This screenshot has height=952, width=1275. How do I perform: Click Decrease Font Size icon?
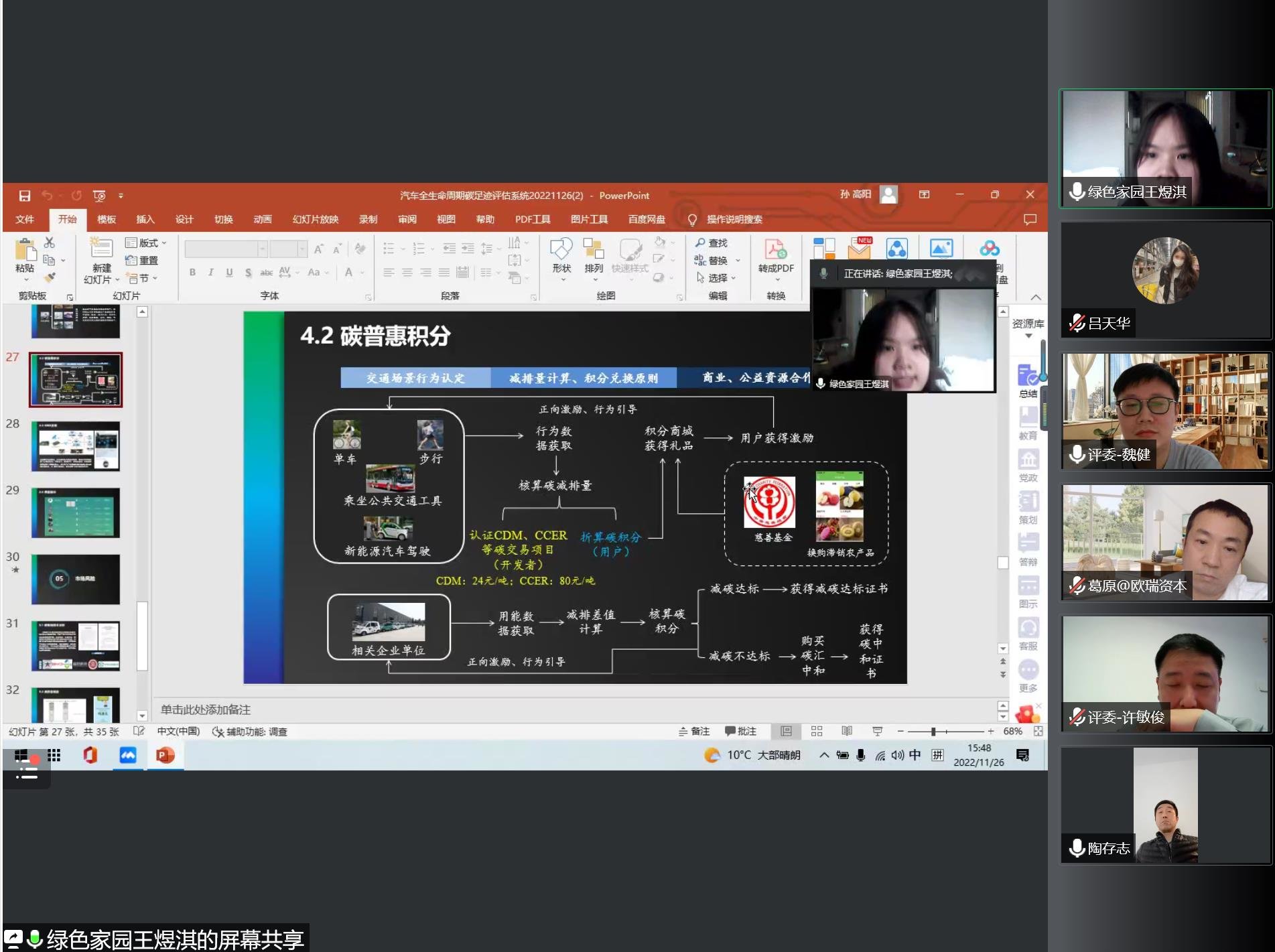coord(338,249)
